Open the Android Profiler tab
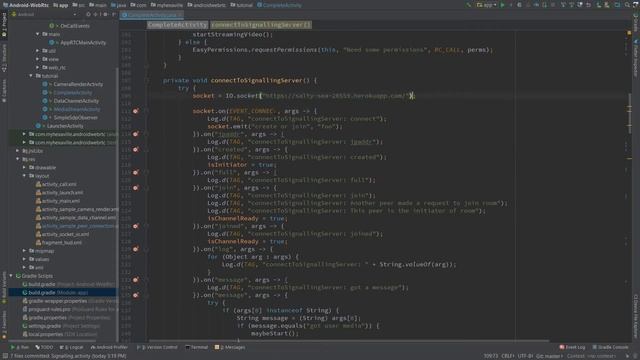Viewport: 640px width, 360px height. pyautogui.click(x=109, y=347)
